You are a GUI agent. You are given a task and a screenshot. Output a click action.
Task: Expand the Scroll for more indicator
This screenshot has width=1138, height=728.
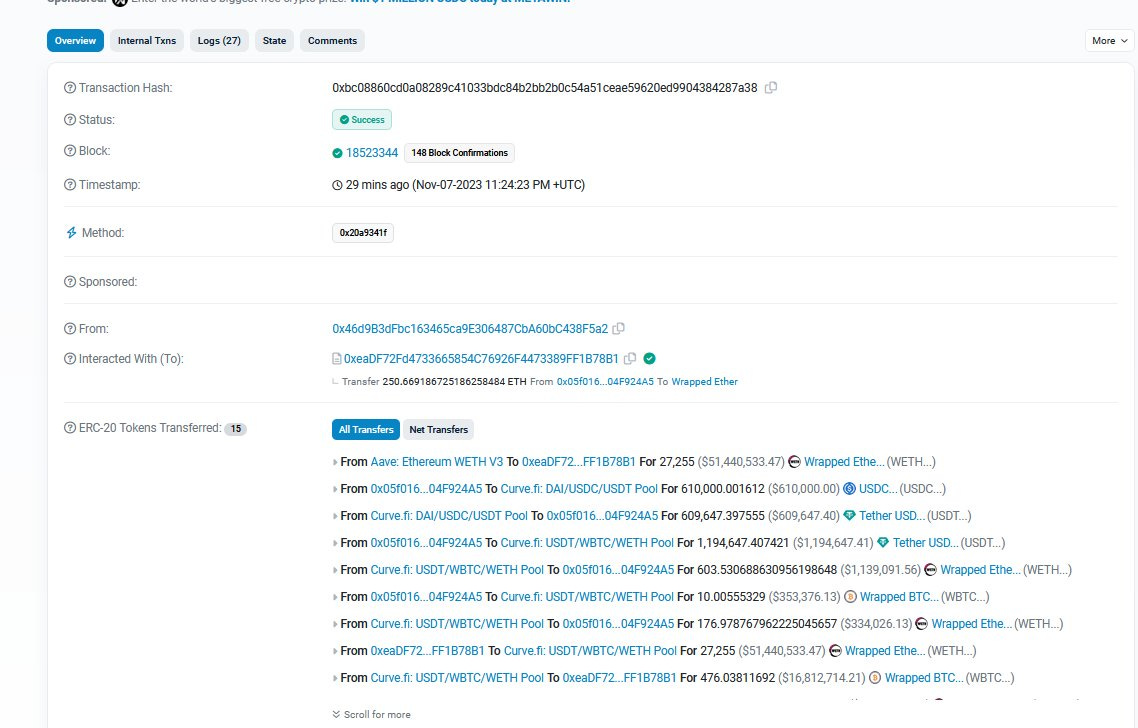click(372, 715)
